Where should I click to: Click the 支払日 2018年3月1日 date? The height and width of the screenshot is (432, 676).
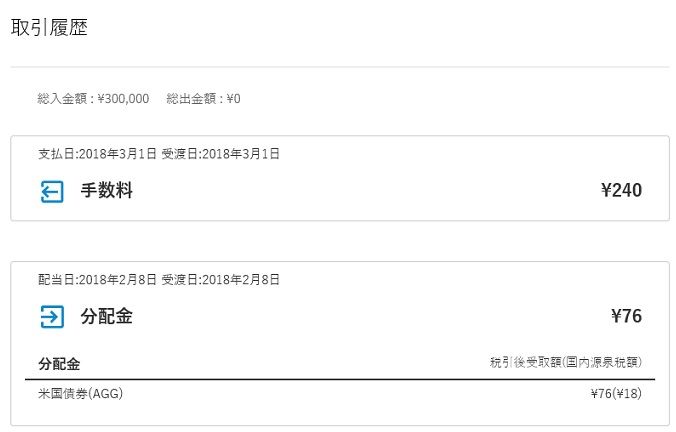pos(97,154)
